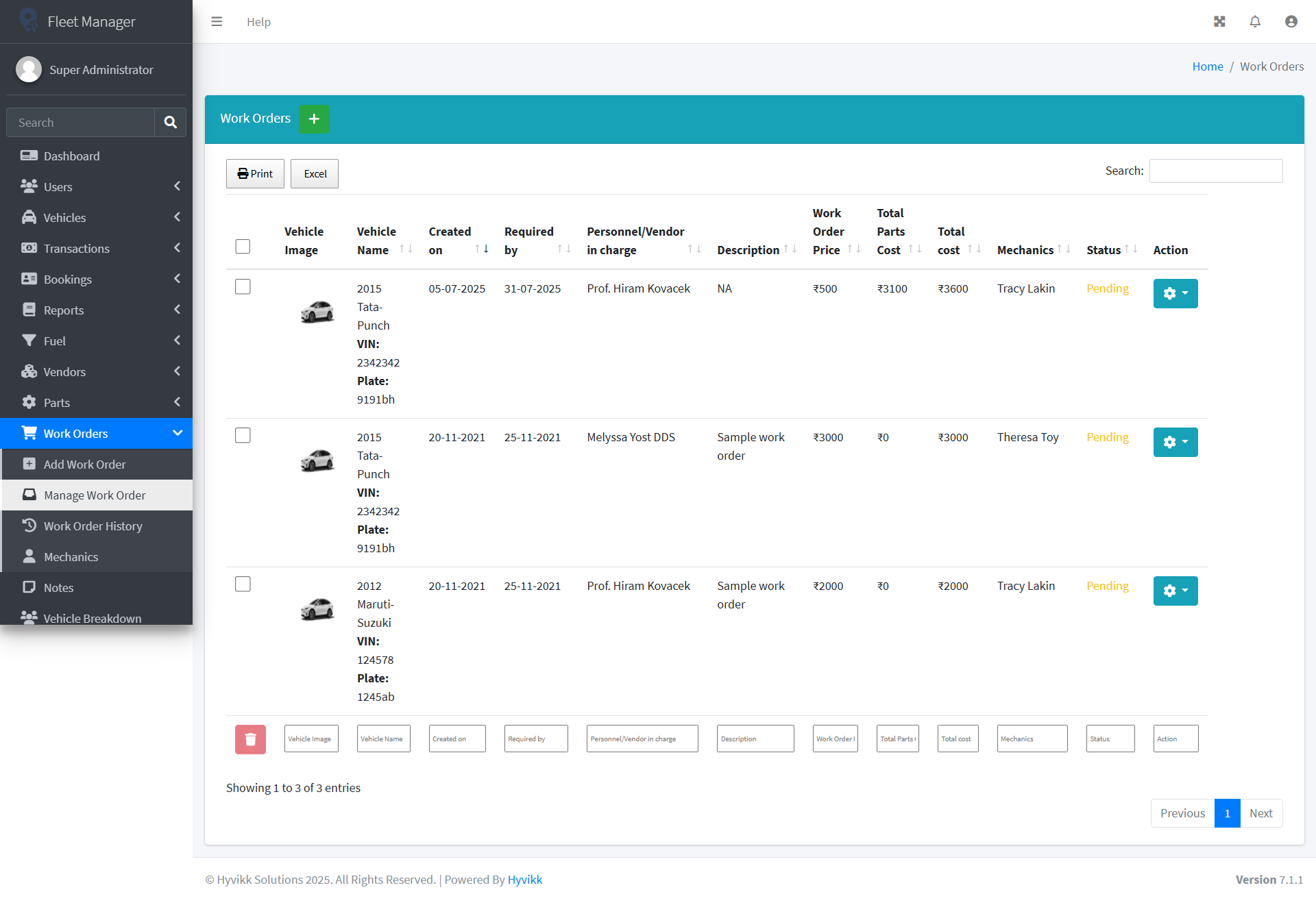
Task: Open action gear dropdown for first work order
Action: [x=1175, y=294]
